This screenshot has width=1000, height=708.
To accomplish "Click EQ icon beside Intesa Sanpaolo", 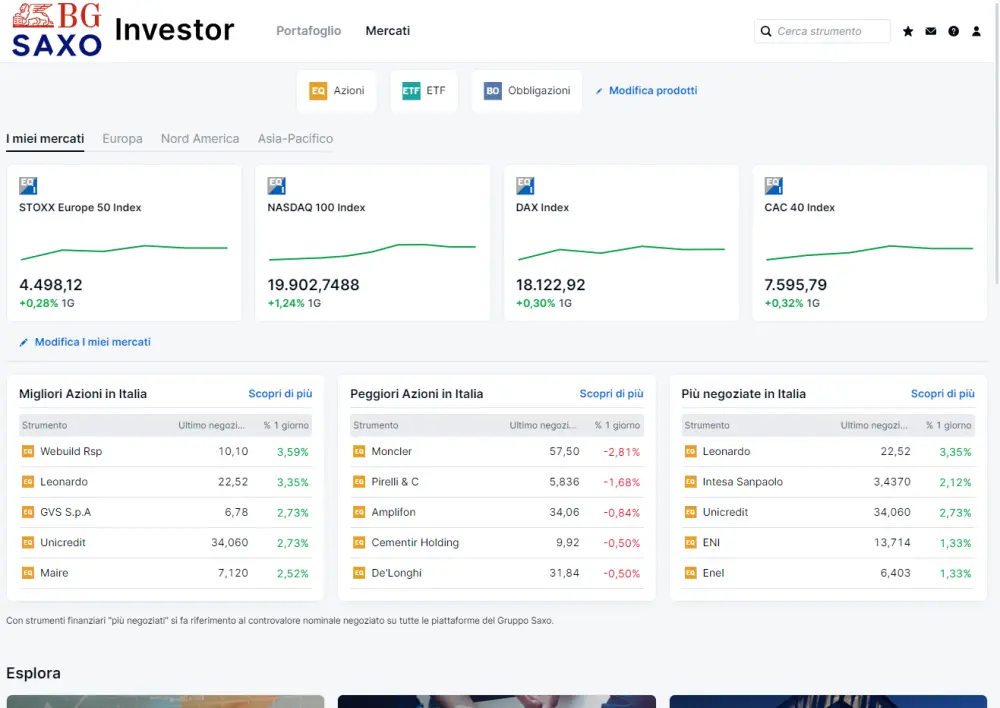I will [691, 482].
